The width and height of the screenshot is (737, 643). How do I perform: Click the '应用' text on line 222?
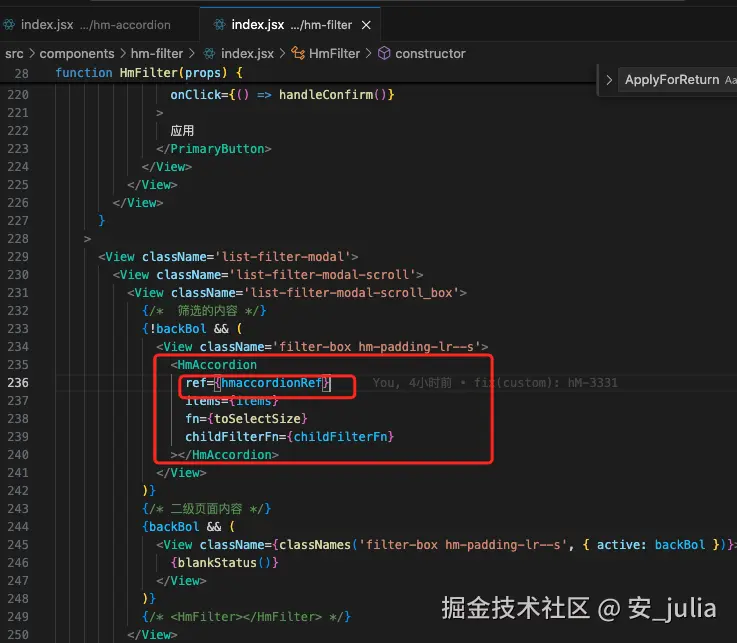(x=182, y=131)
